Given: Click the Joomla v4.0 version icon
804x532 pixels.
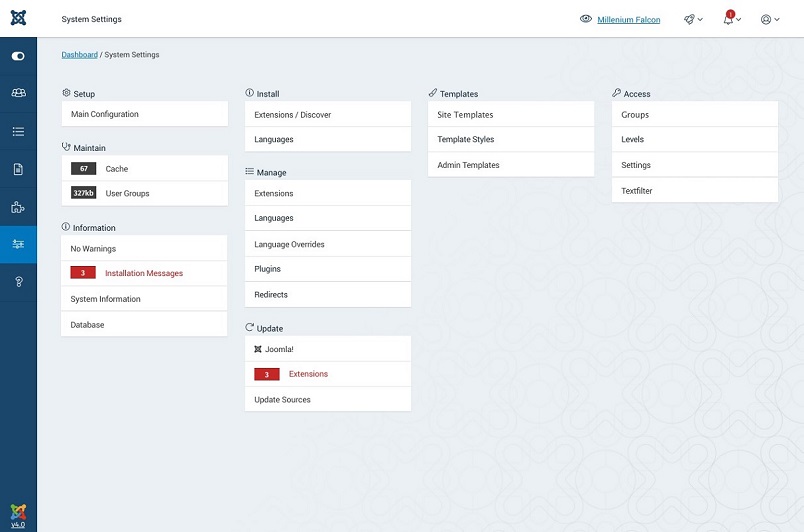Looking at the screenshot, I should [18, 515].
